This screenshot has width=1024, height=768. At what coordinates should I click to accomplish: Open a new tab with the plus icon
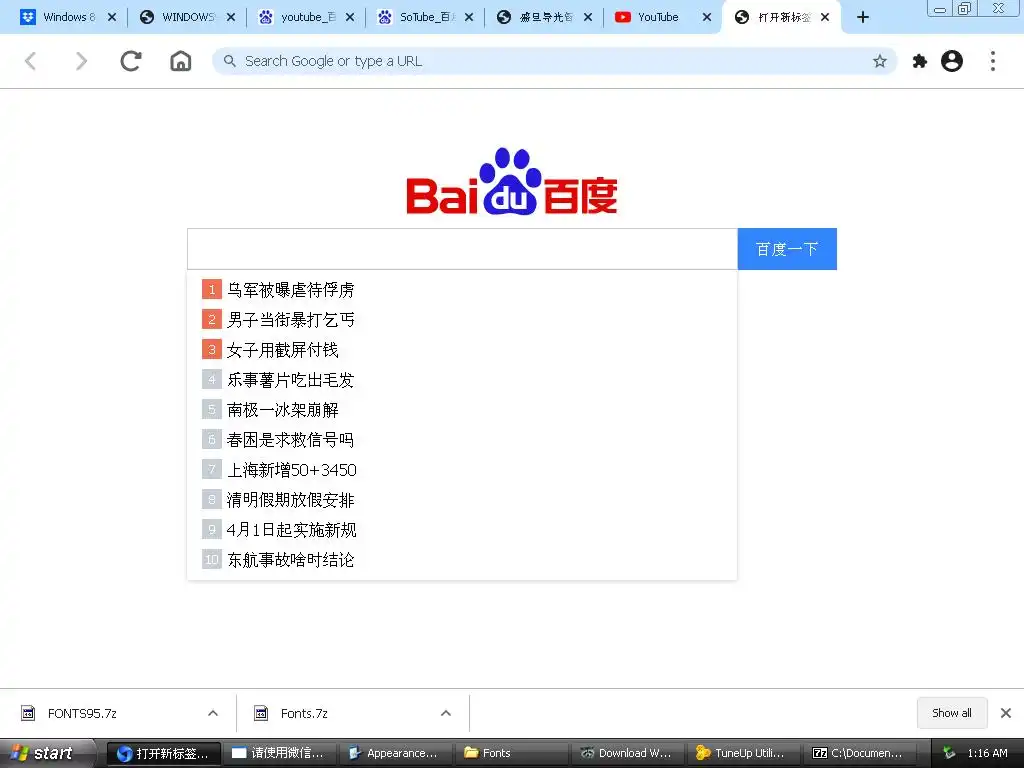click(863, 18)
